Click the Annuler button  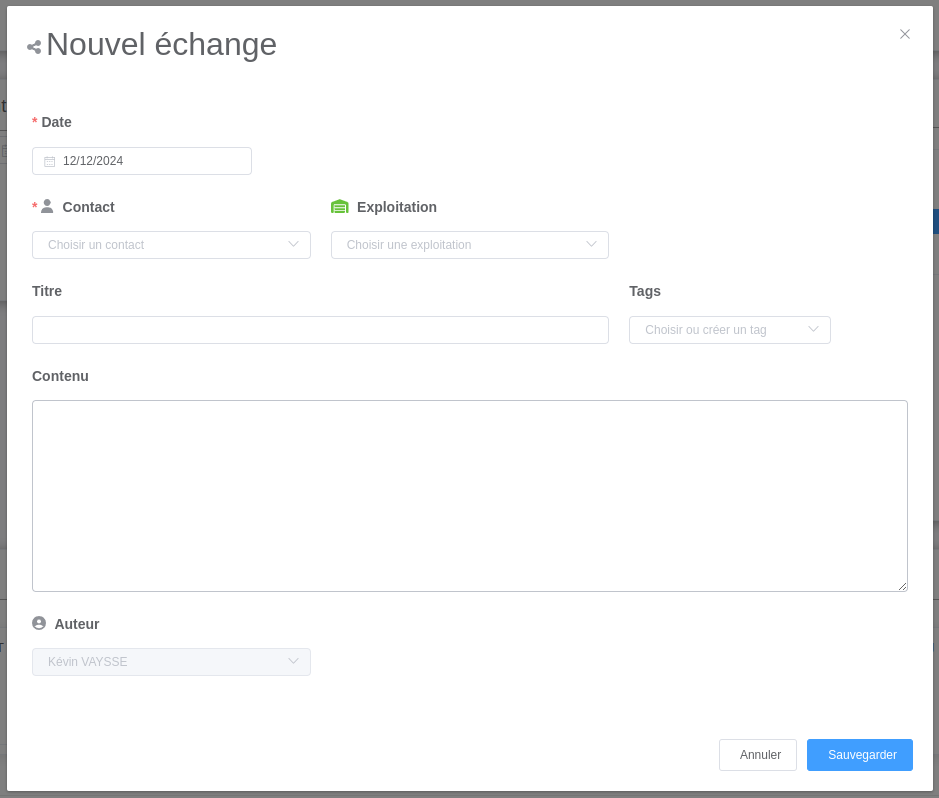tap(757, 754)
